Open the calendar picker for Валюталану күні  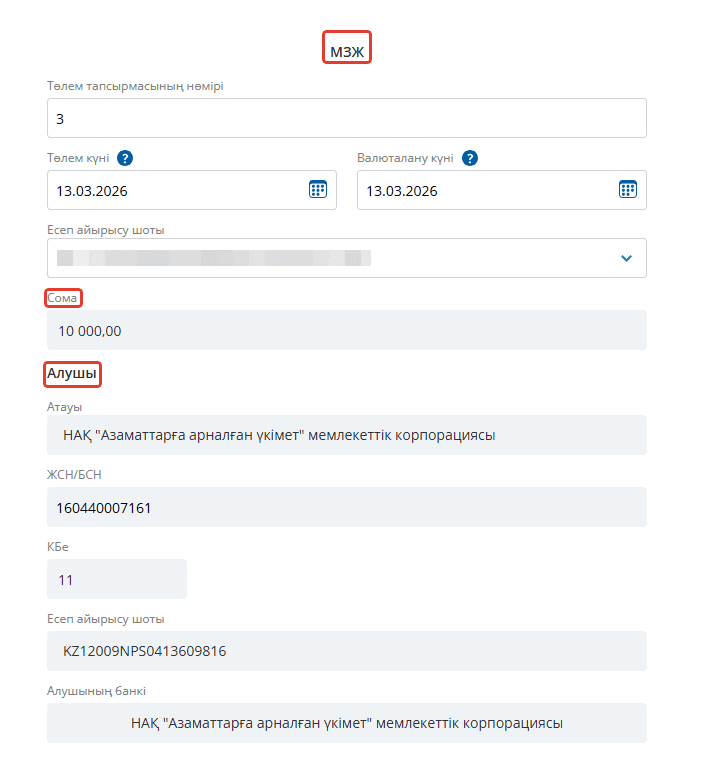tap(627, 190)
